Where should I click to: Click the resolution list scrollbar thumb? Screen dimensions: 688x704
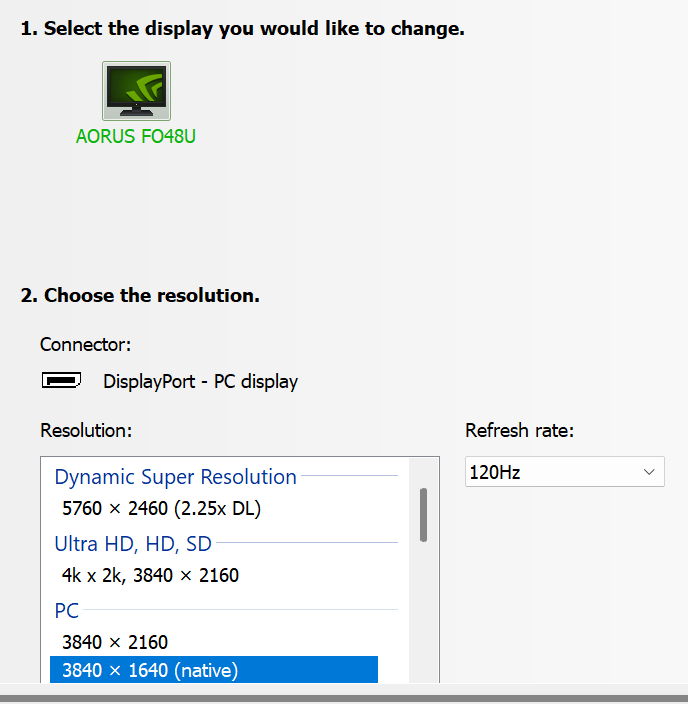pos(423,515)
